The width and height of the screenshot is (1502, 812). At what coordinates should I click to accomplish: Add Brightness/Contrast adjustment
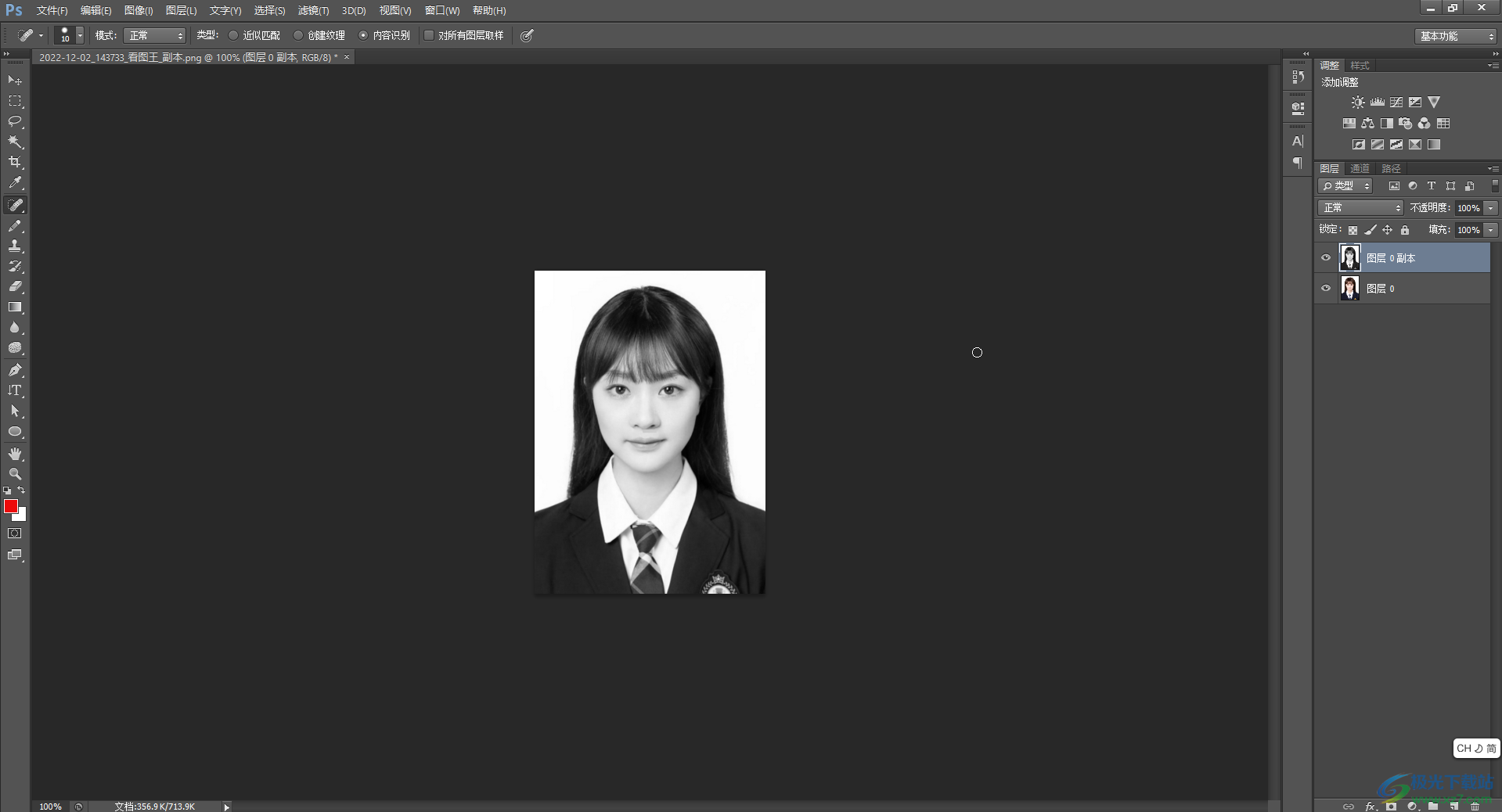(x=1358, y=102)
